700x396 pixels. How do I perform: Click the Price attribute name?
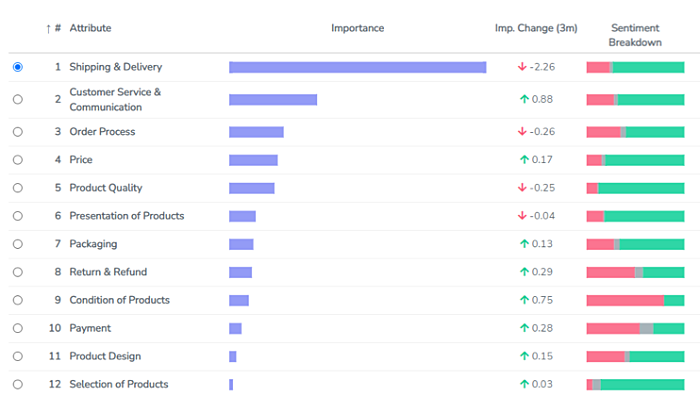pyautogui.click(x=81, y=160)
